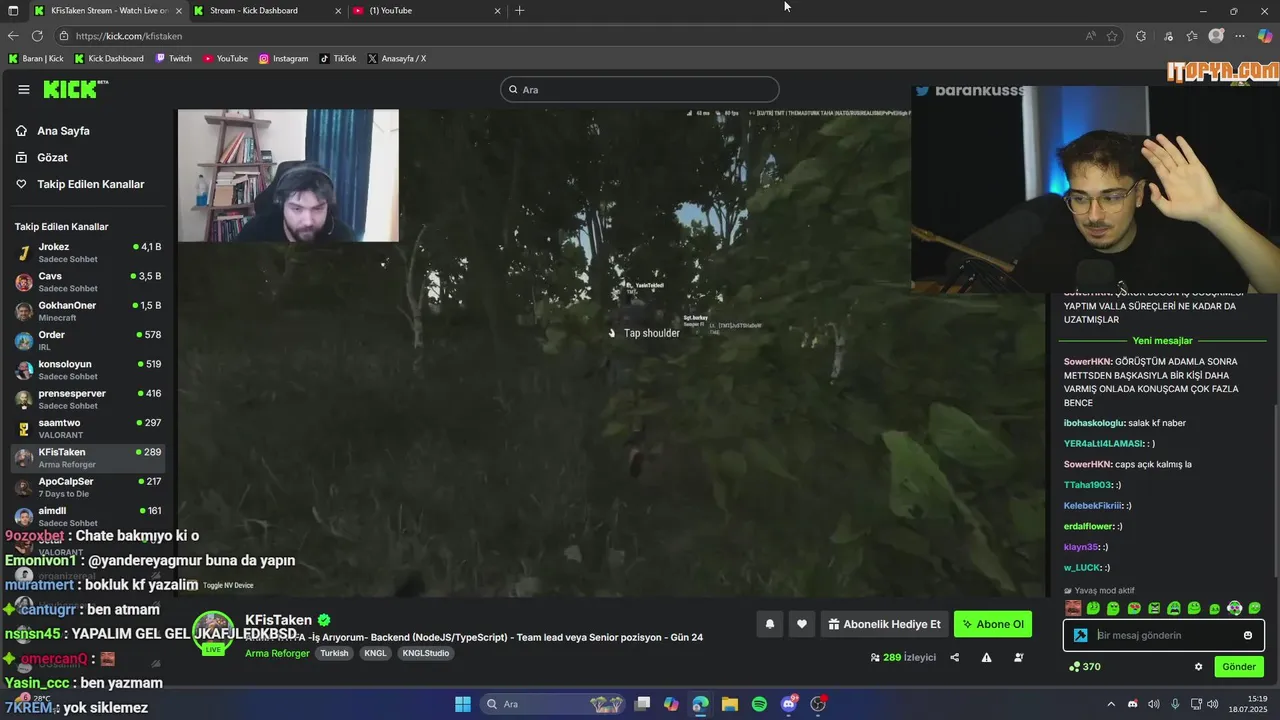This screenshot has width=1280, height=720.
Task: Open the Twitch bookmark
Action: tap(174, 59)
